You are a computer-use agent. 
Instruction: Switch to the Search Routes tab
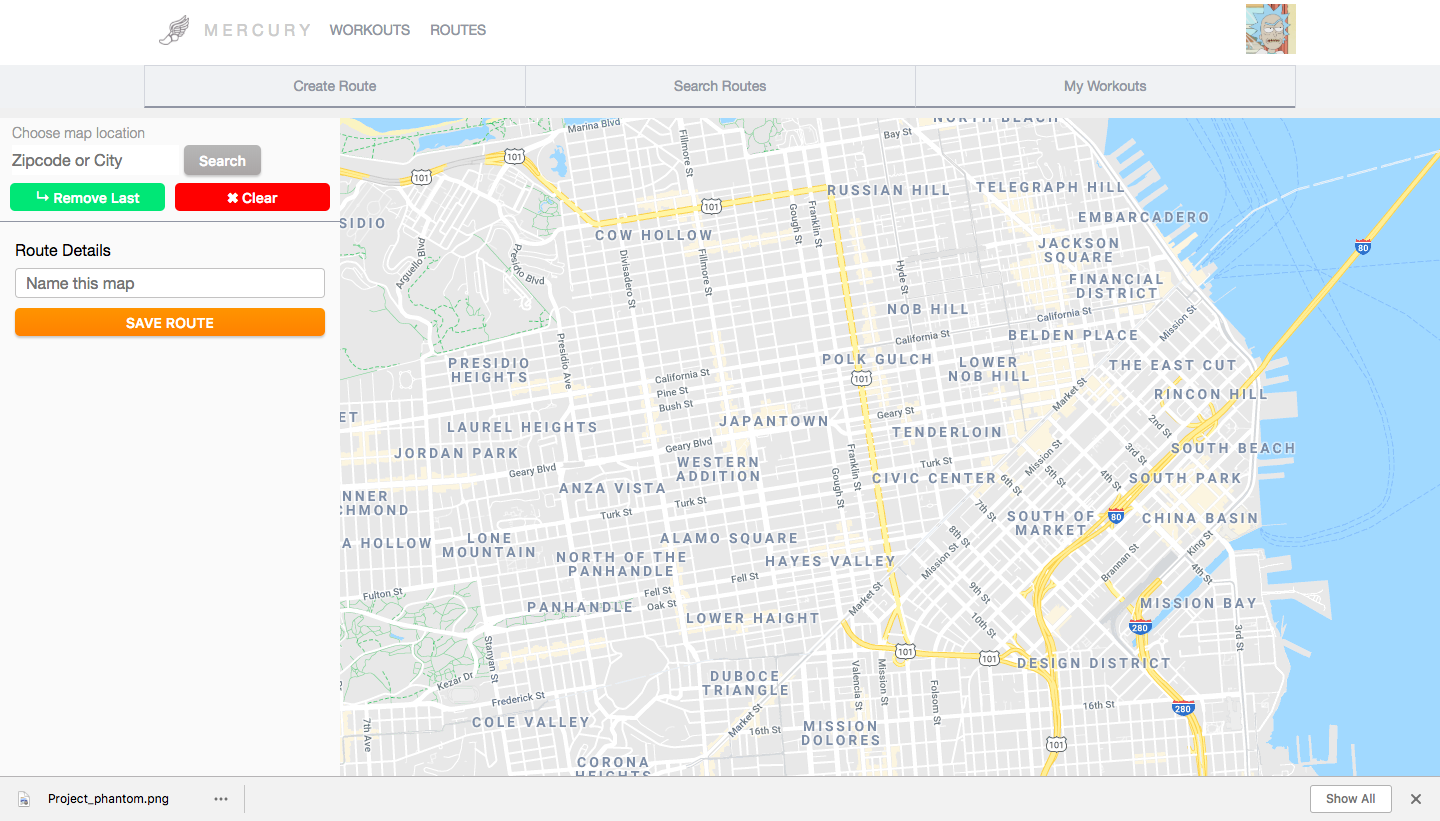click(x=720, y=86)
